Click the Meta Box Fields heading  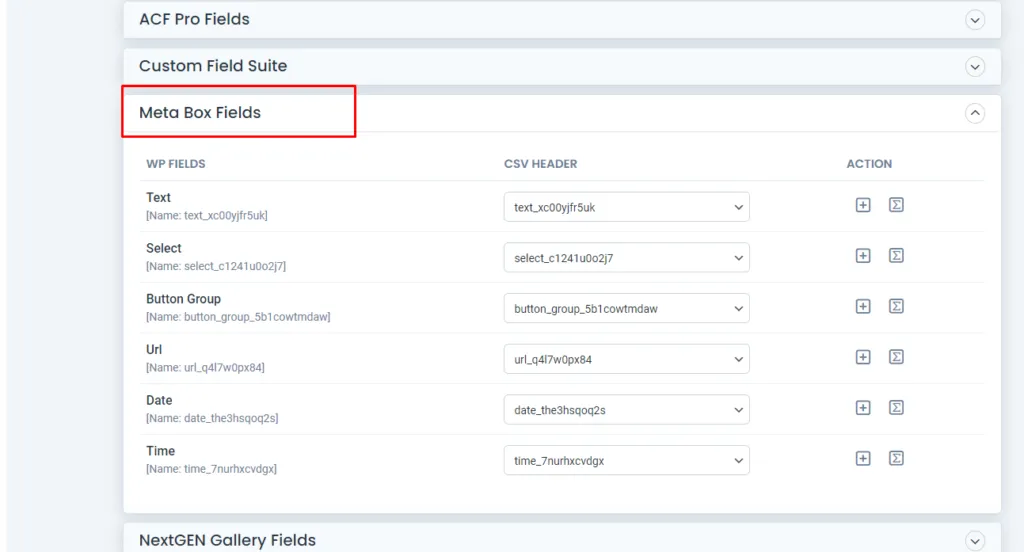point(200,112)
